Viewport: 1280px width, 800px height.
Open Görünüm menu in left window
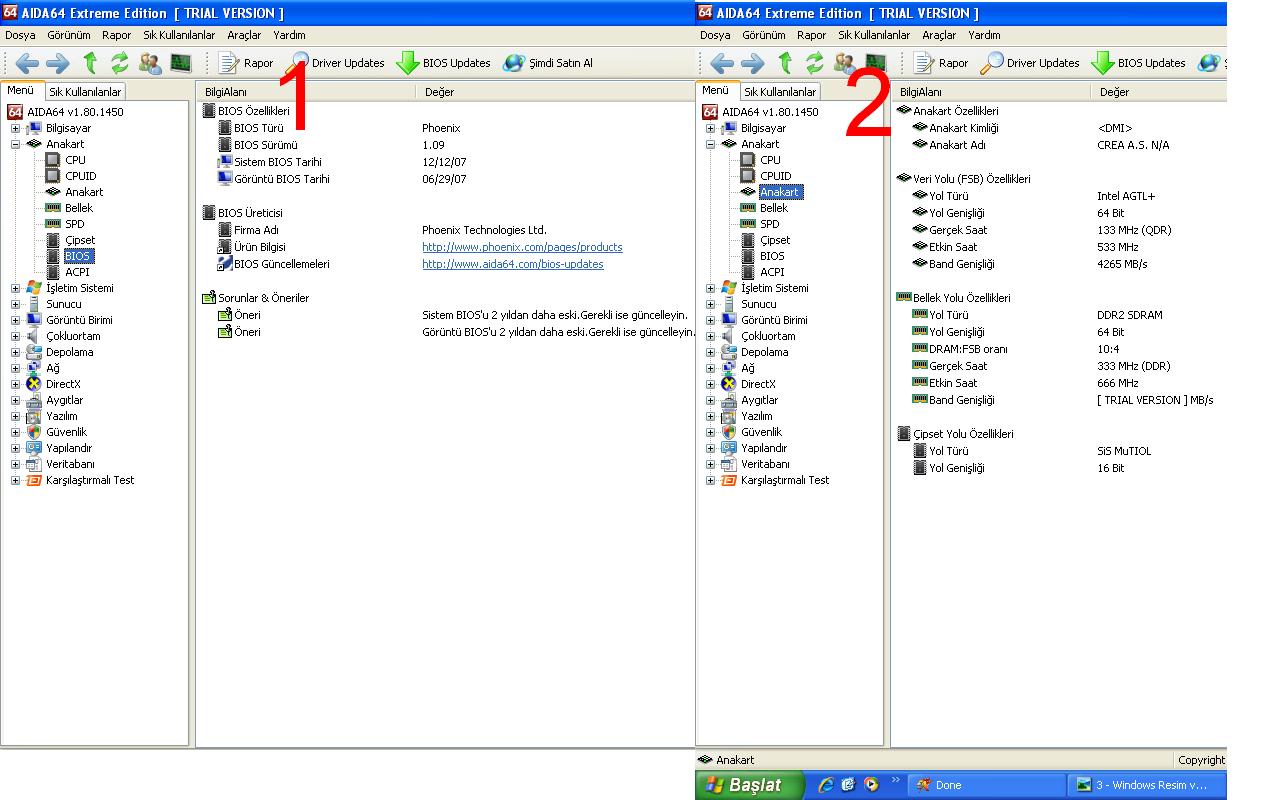point(69,35)
